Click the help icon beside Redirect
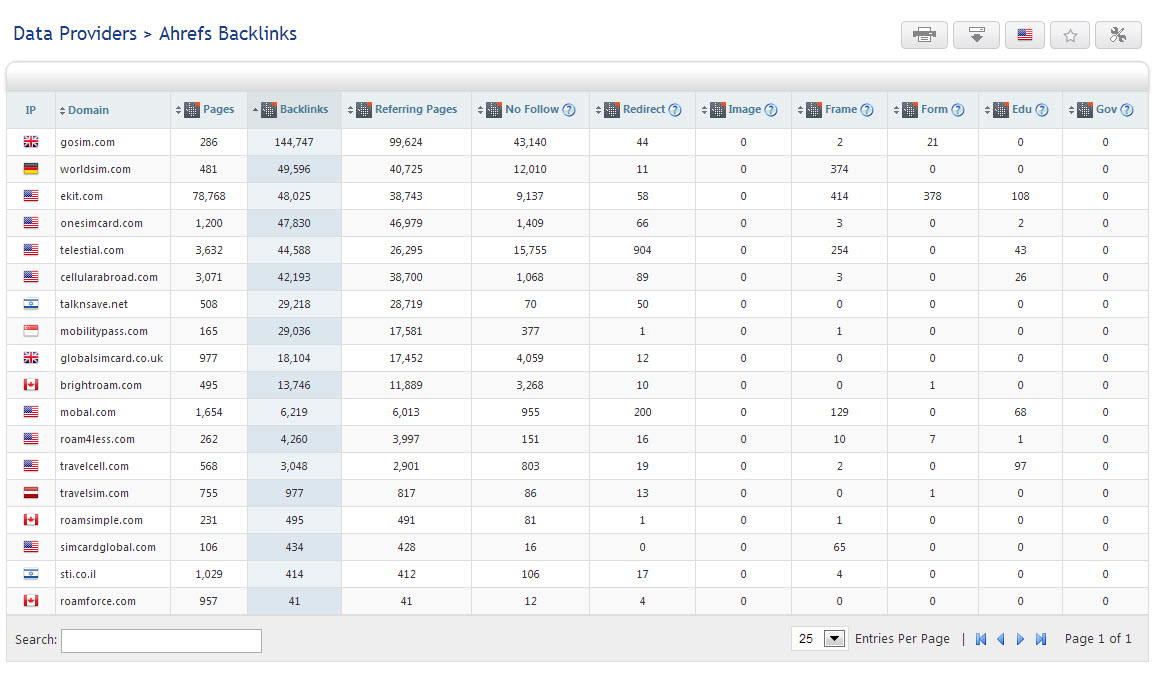This screenshot has width=1157, height=674. click(675, 110)
